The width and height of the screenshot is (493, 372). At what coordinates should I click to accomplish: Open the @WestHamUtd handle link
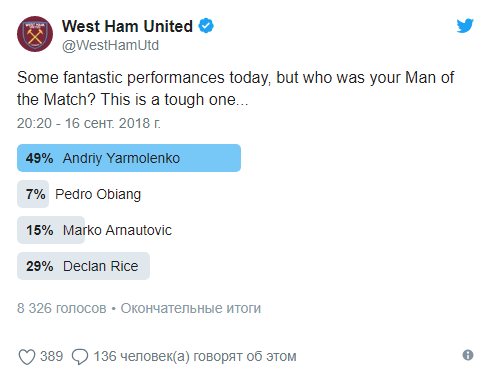tap(110, 45)
